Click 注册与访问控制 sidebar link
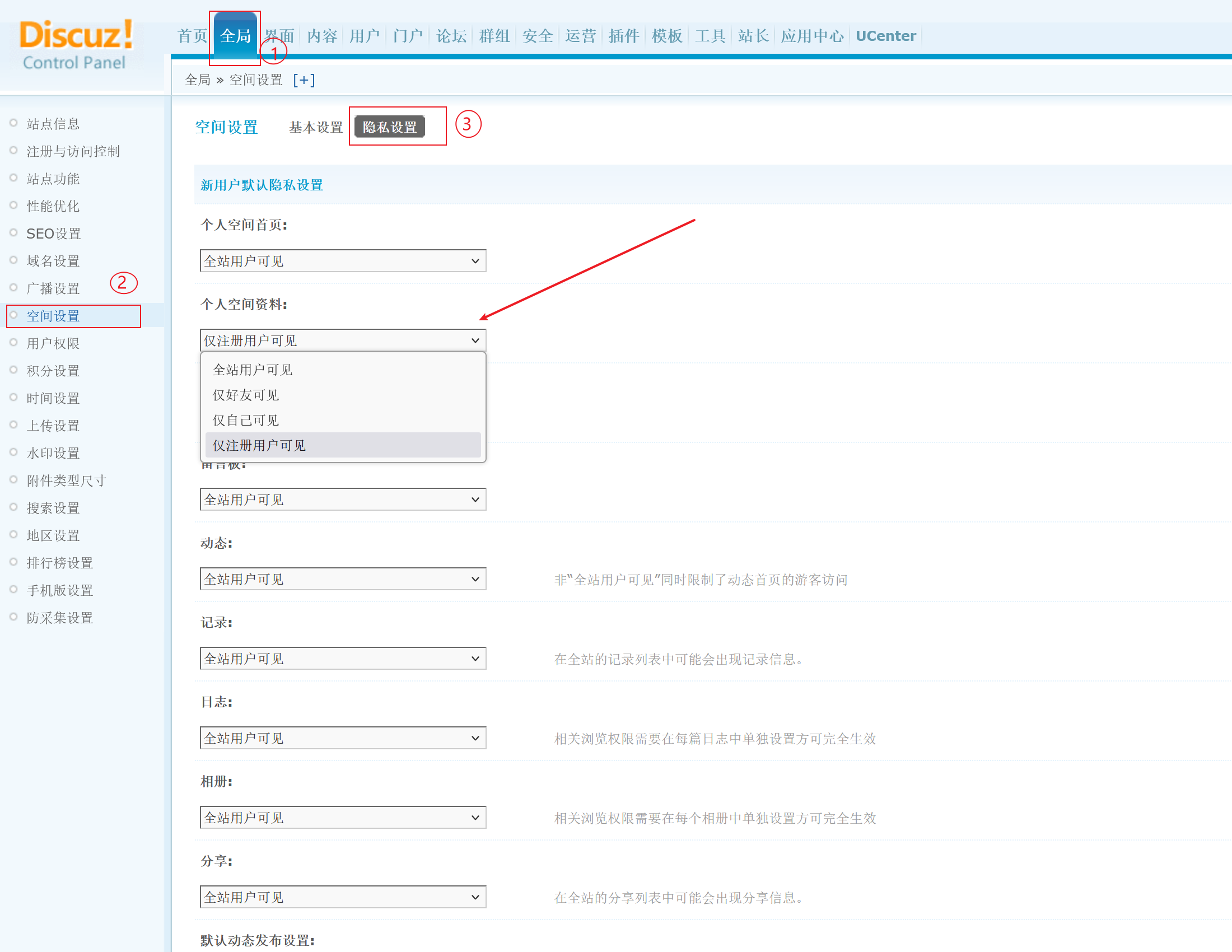Screen dimensions: 1232x952 [x=73, y=151]
